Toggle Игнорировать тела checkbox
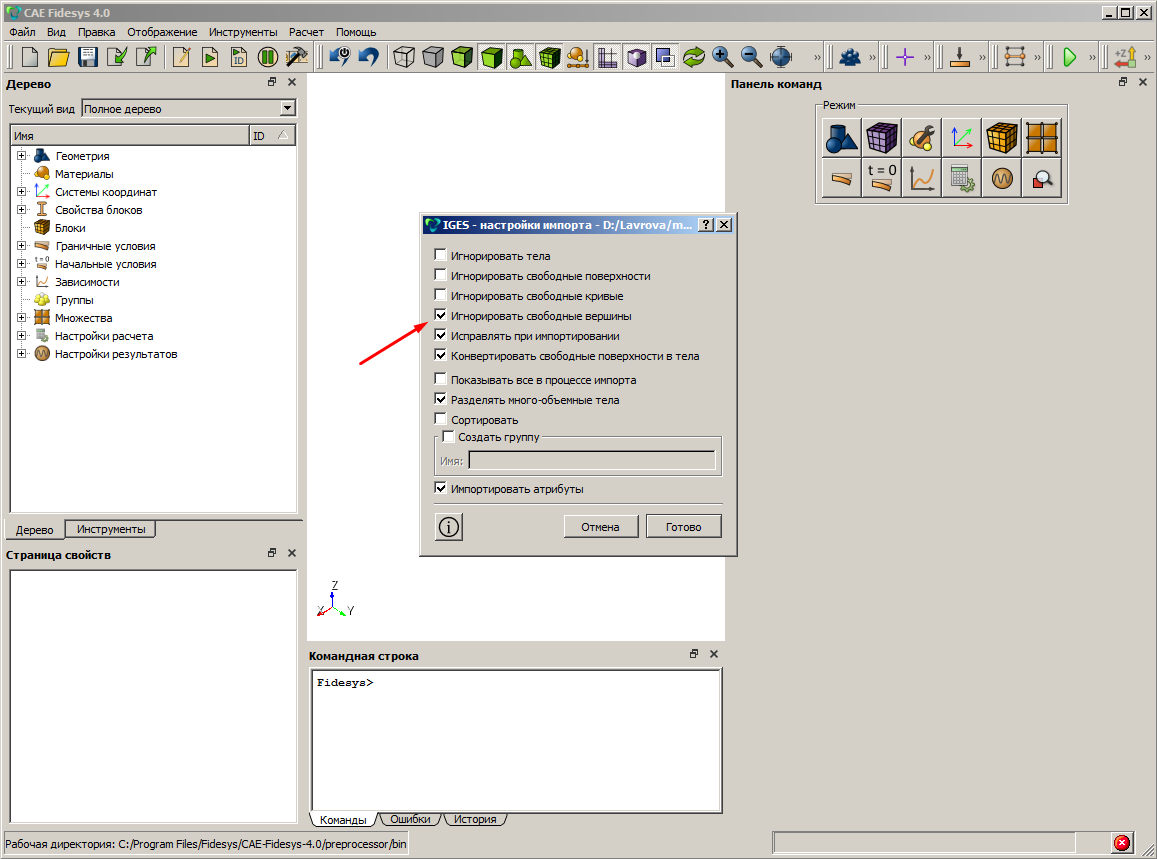This screenshot has width=1157, height=859. click(441, 255)
